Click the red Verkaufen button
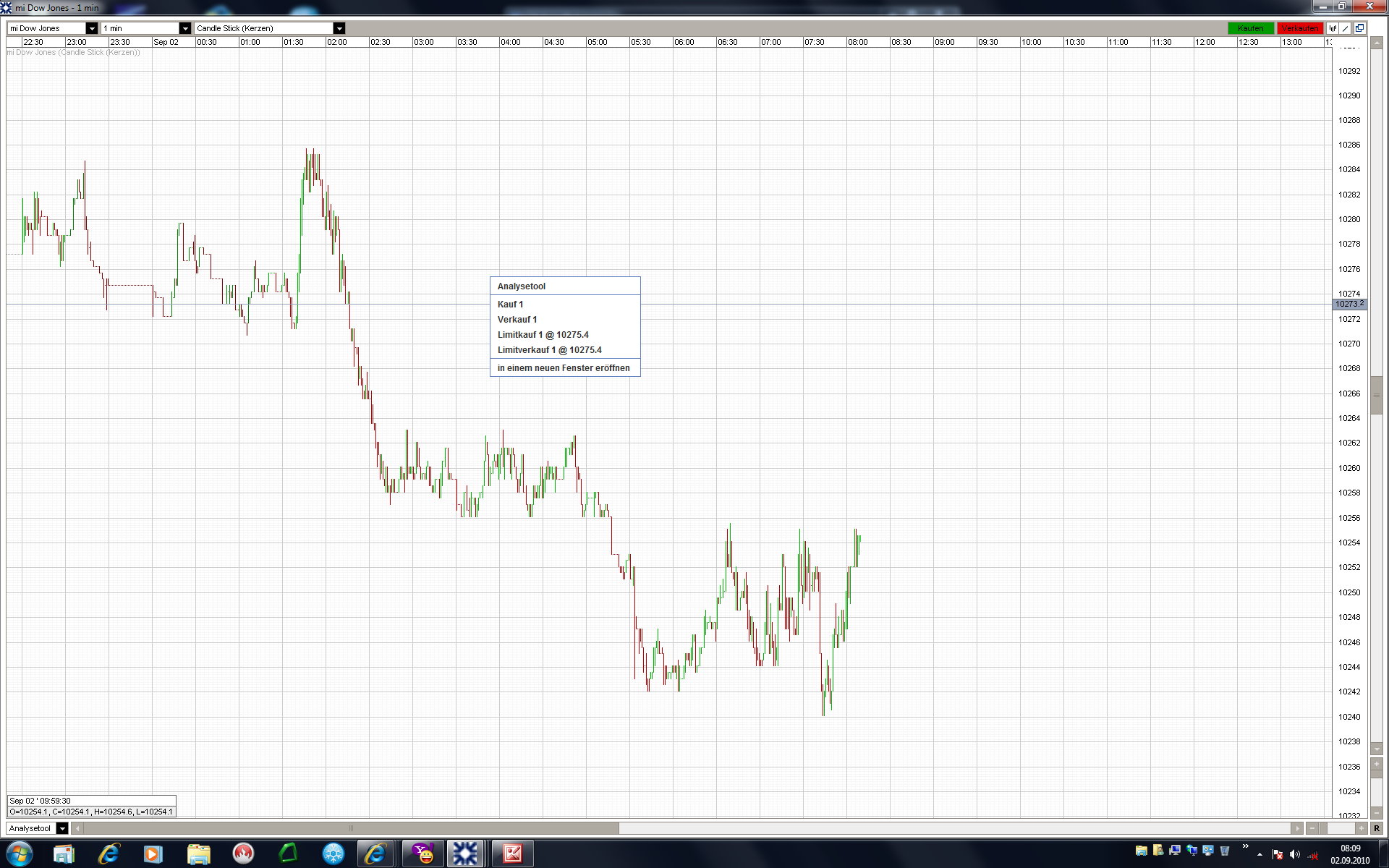 [x=1299, y=28]
